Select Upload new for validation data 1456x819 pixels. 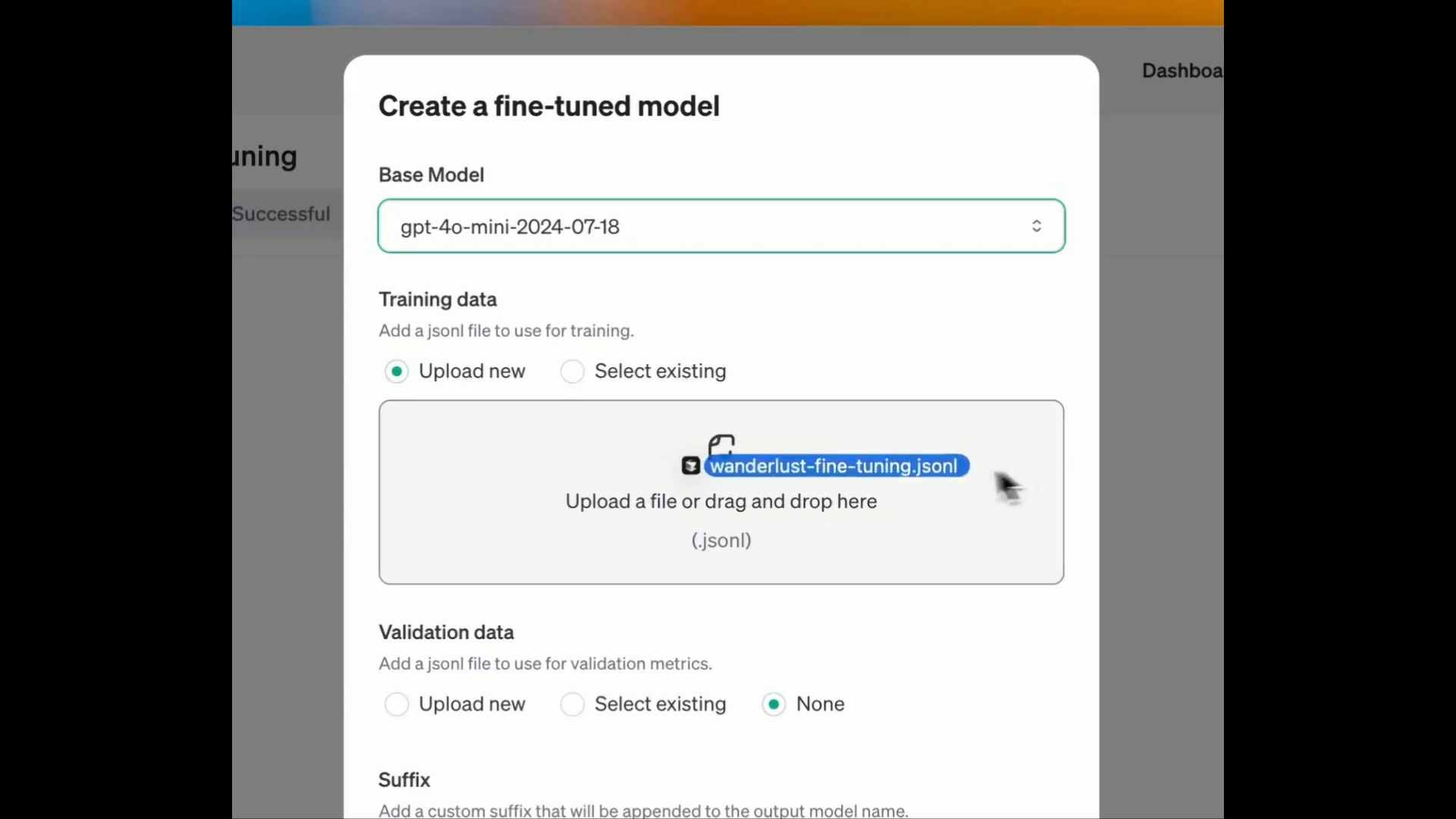click(x=397, y=704)
